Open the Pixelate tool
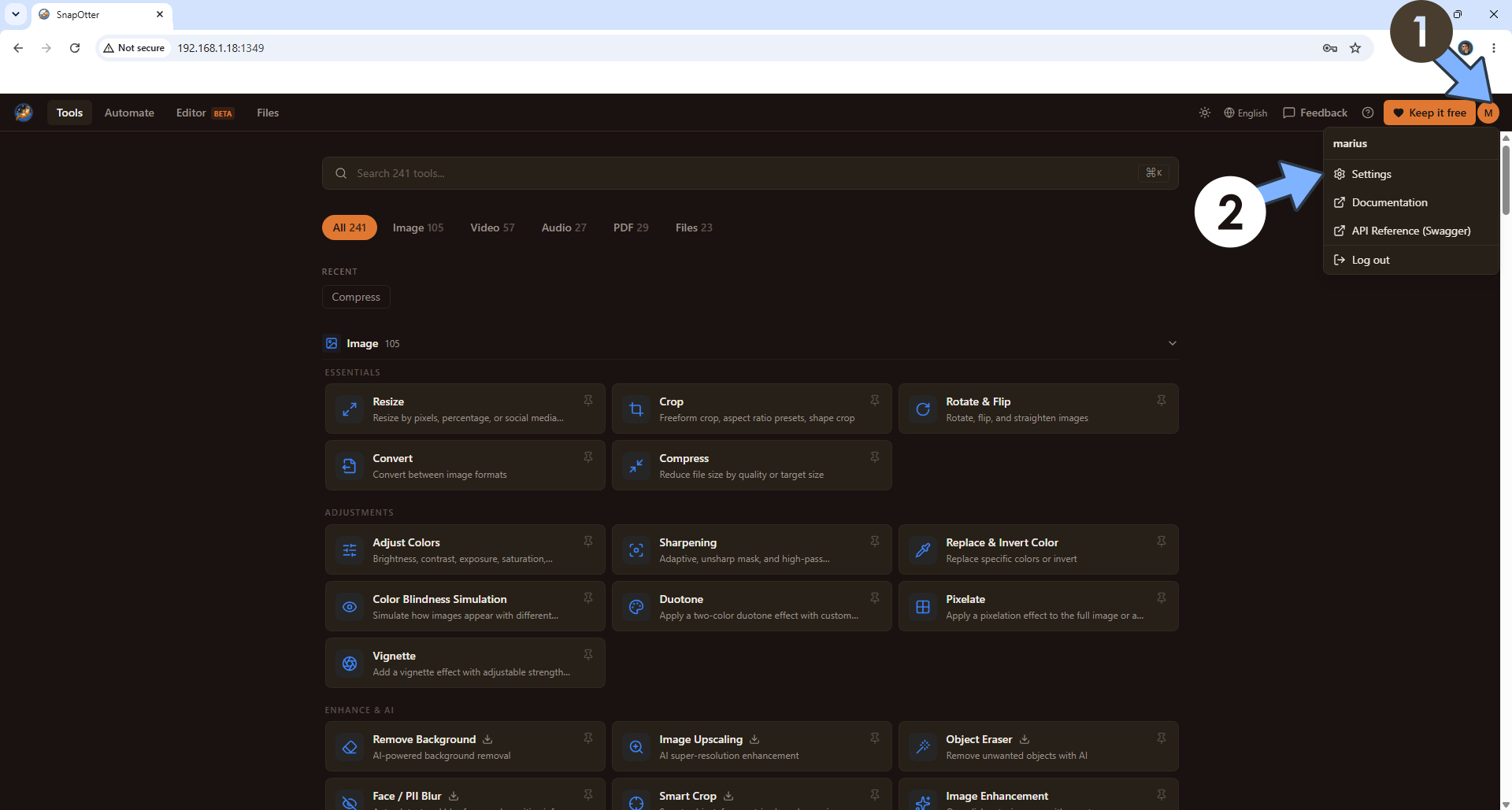 1038,606
